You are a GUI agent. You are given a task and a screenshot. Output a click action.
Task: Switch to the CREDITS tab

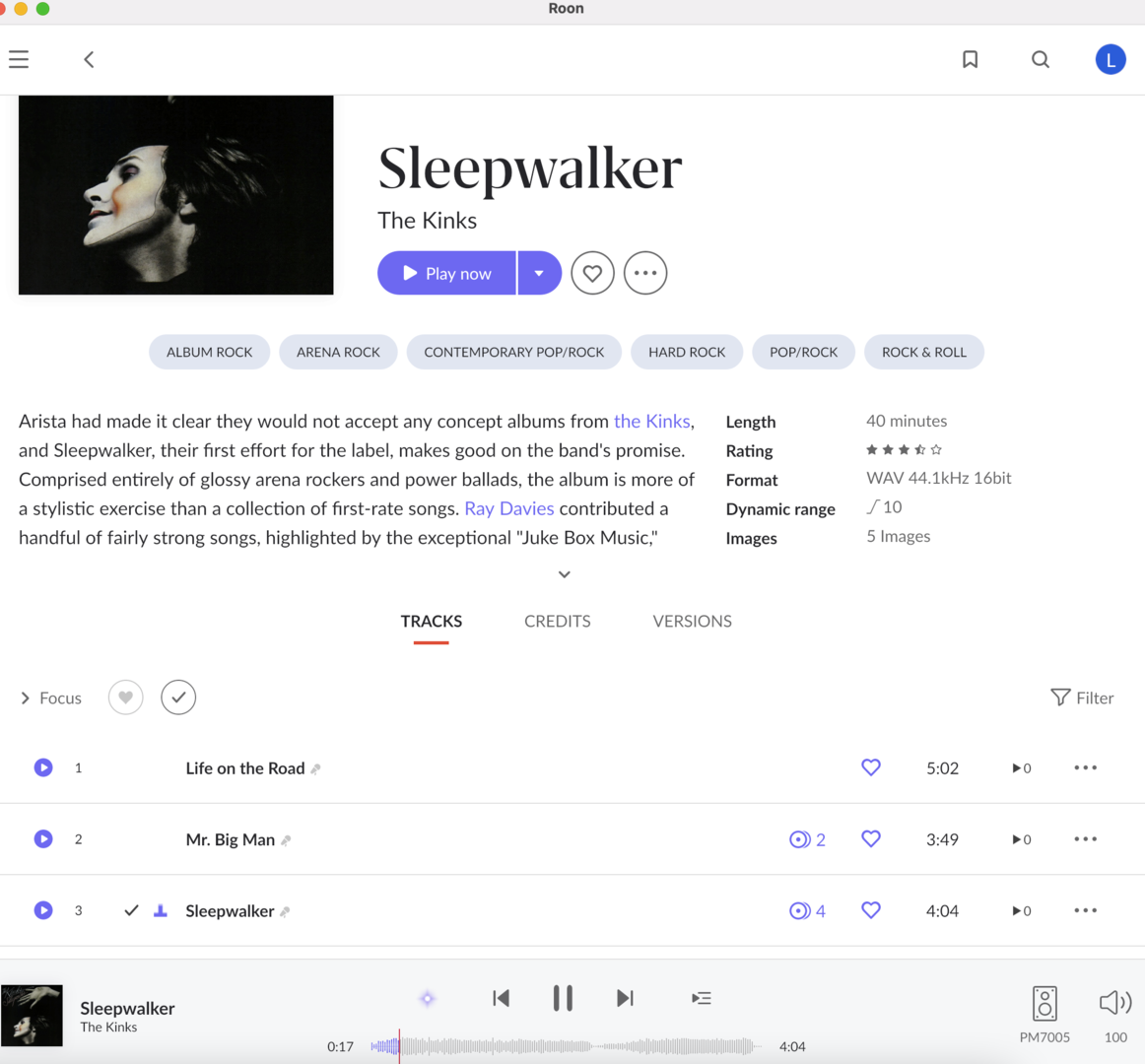coord(557,622)
